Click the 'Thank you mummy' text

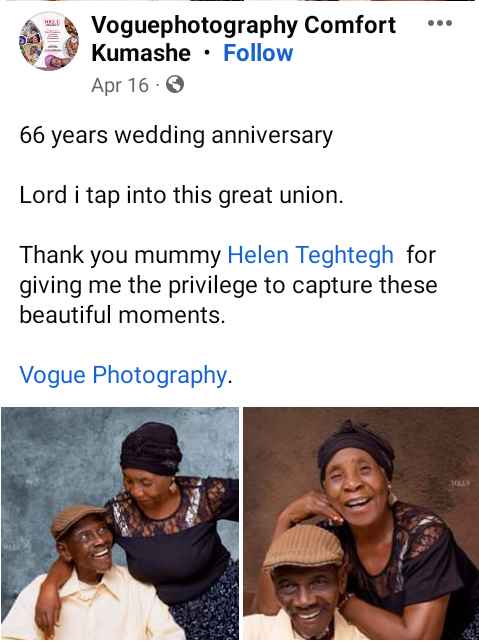120,255
